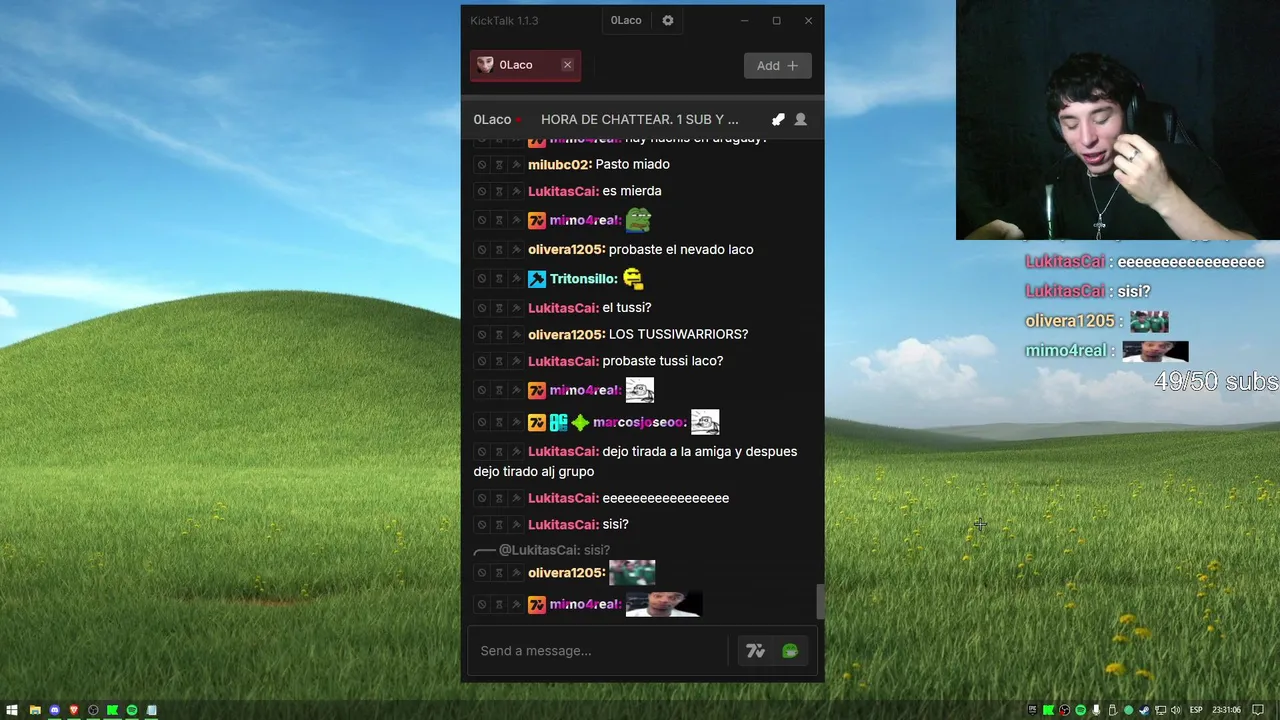Hourglass timeout icon on "es mierda" row
This screenshot has width=1280, height=720.
(x=499, y=191)
